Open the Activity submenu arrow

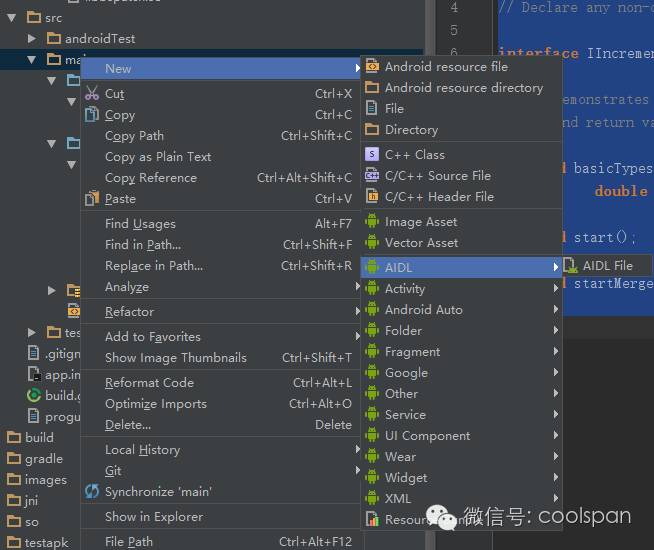556,288
